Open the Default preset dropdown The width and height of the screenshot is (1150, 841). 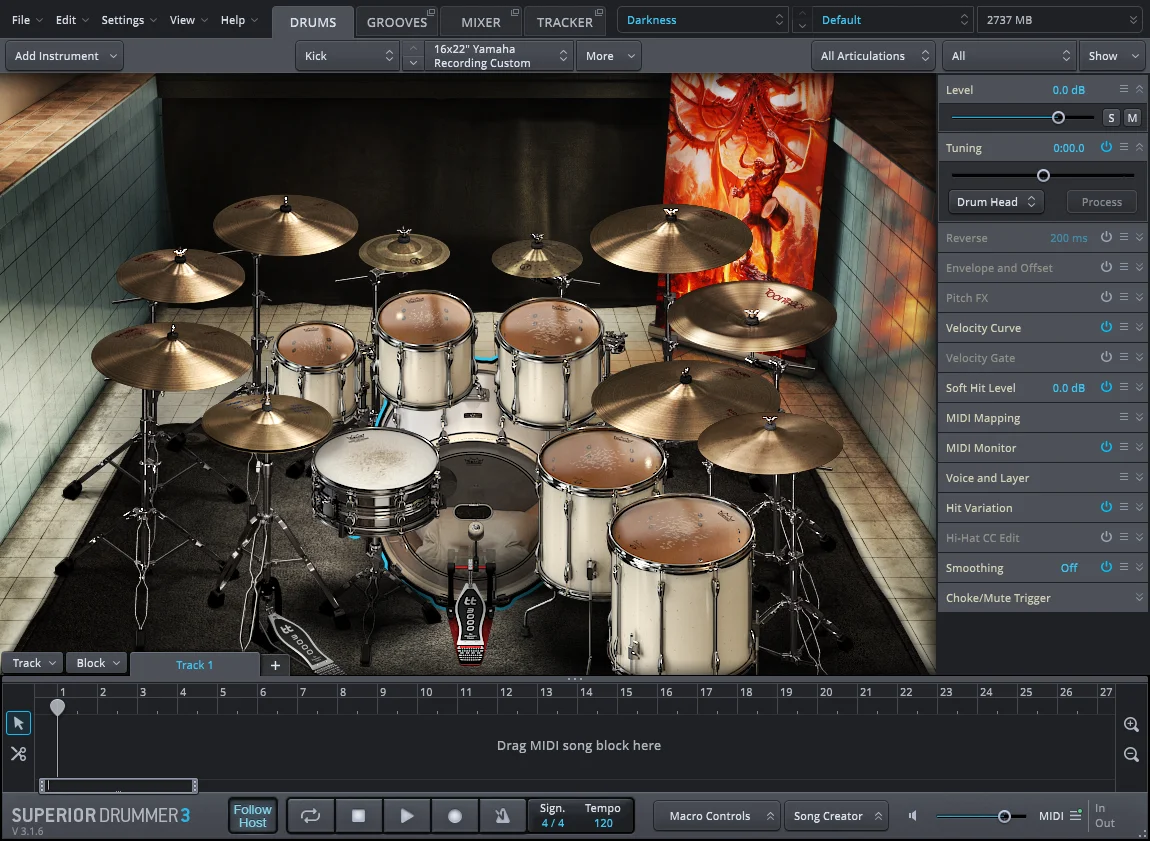point(893,20)
